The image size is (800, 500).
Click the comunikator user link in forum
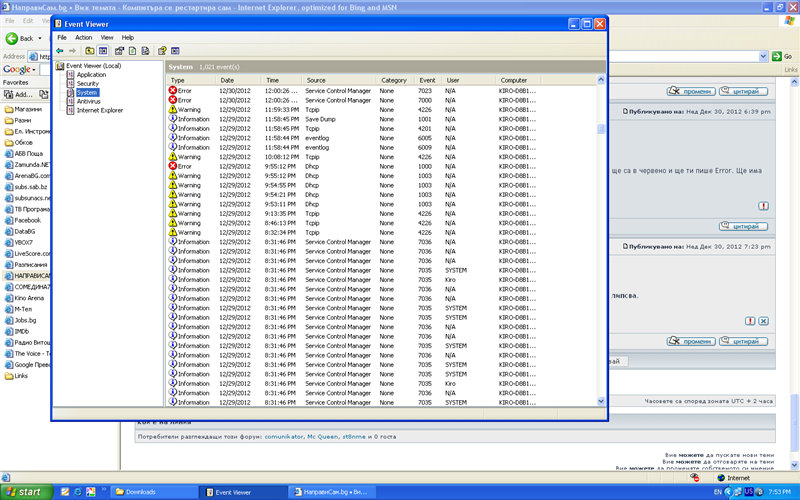pos(284,437)
